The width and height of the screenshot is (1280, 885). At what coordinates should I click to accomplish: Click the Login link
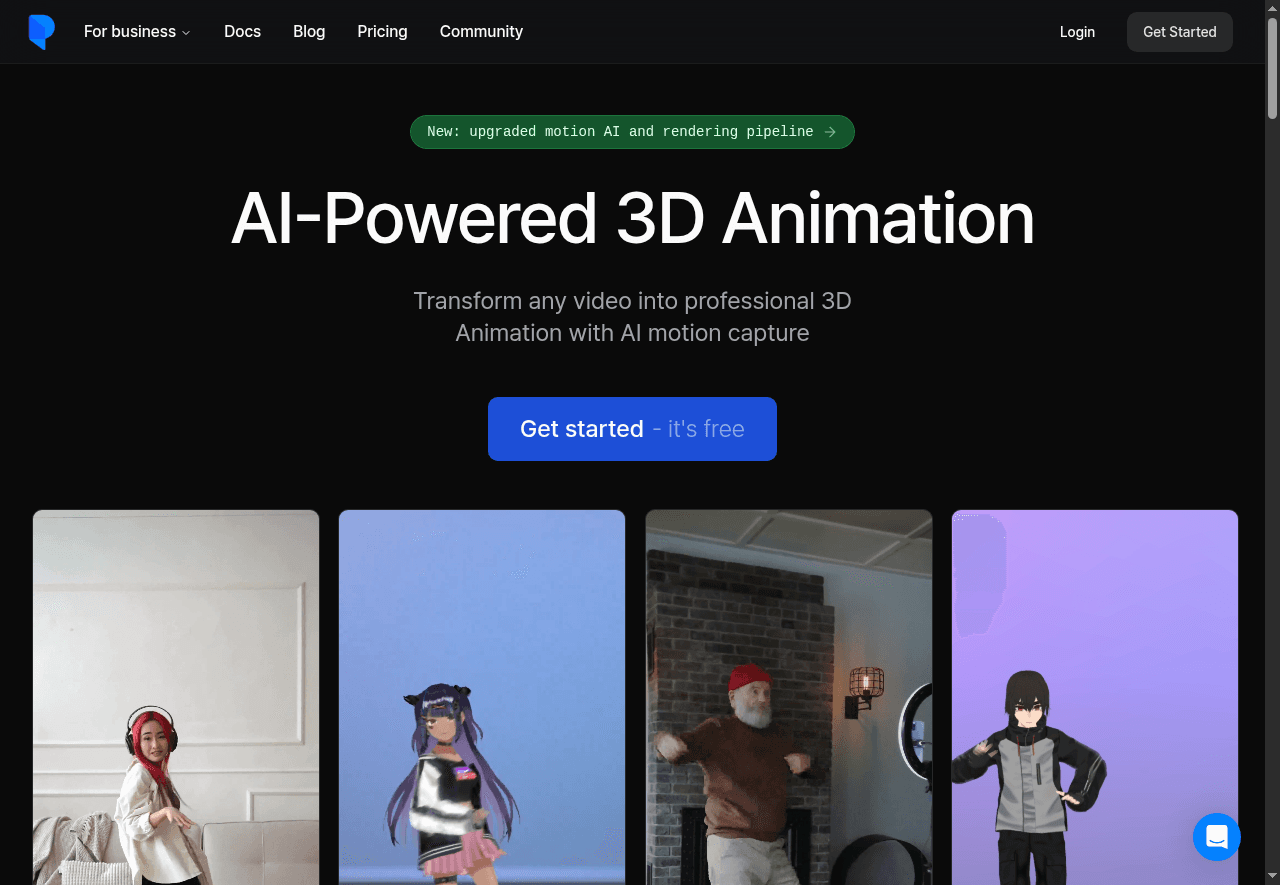(x=1077, y=32)
